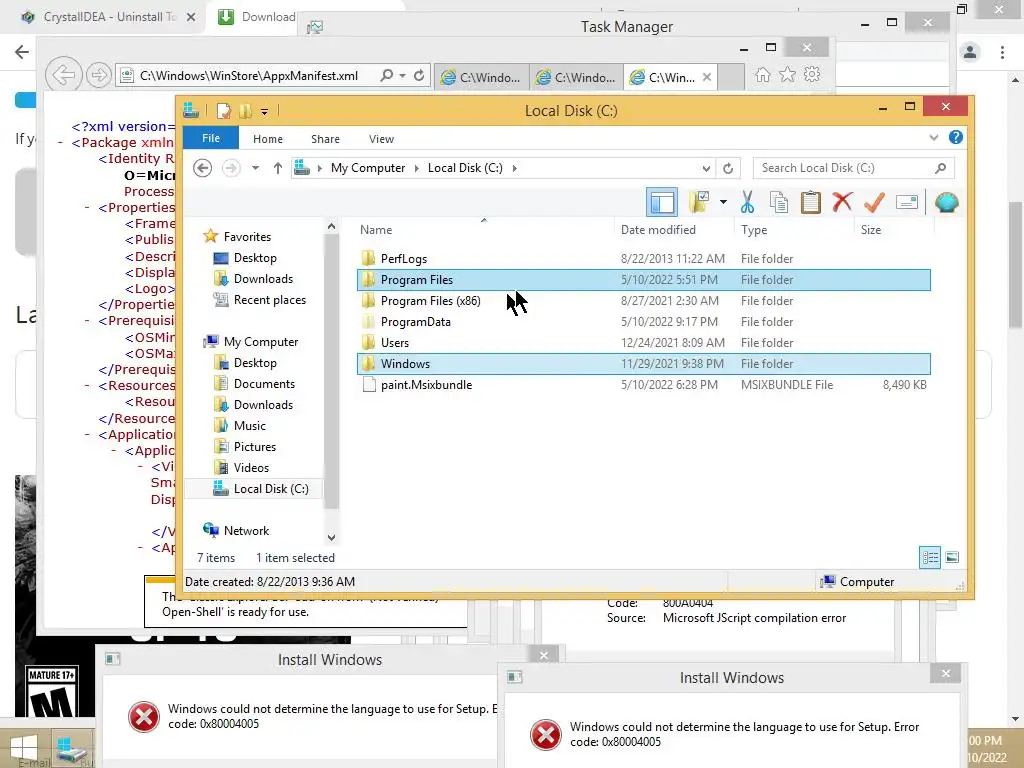Viewport: 1024px width, 768px height.
Task: Open the Share ribbon tab
Action: (325, 139)
